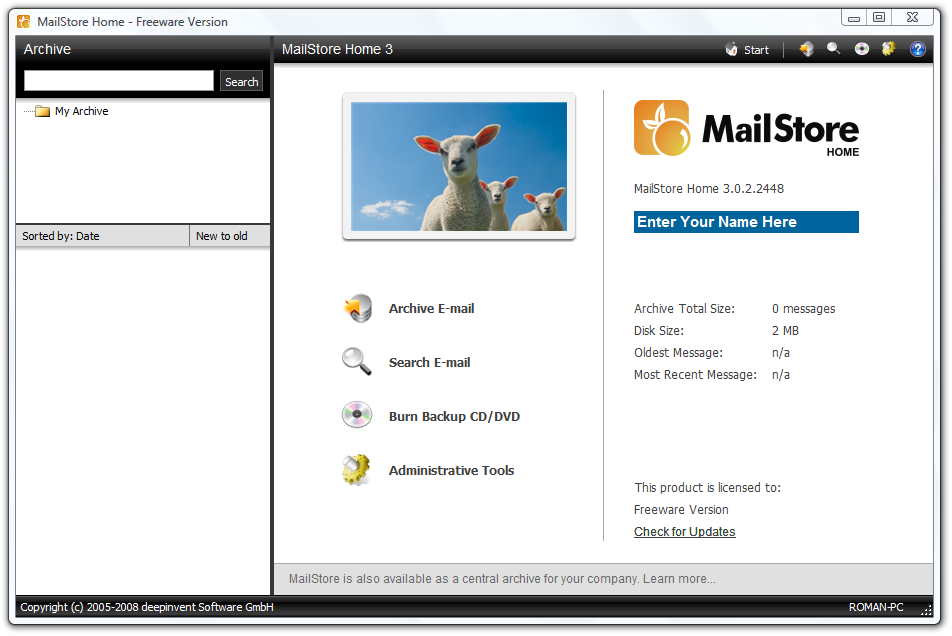
Task: Click the large Archive E-mail database icon
Action: [358, 308]
